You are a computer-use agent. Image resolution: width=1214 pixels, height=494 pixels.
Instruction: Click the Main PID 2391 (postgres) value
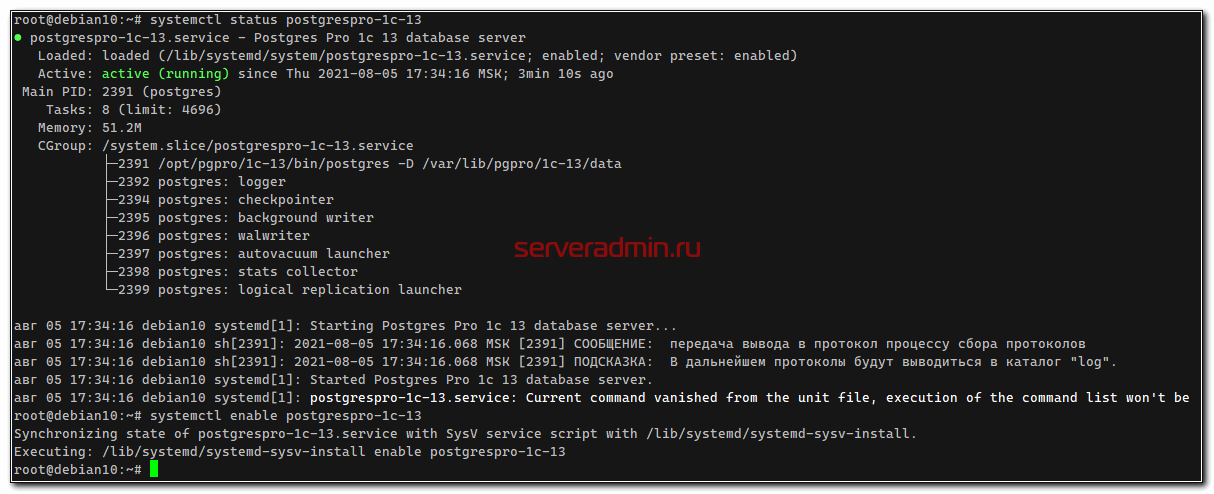162,92
